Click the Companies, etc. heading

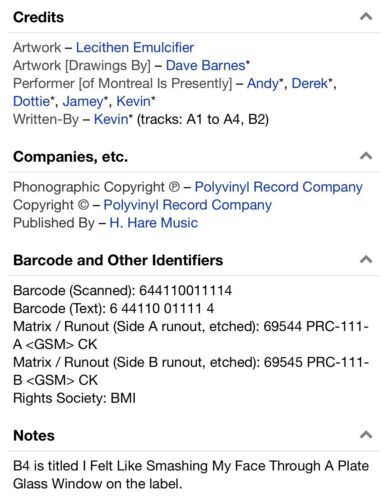(71, 157)
